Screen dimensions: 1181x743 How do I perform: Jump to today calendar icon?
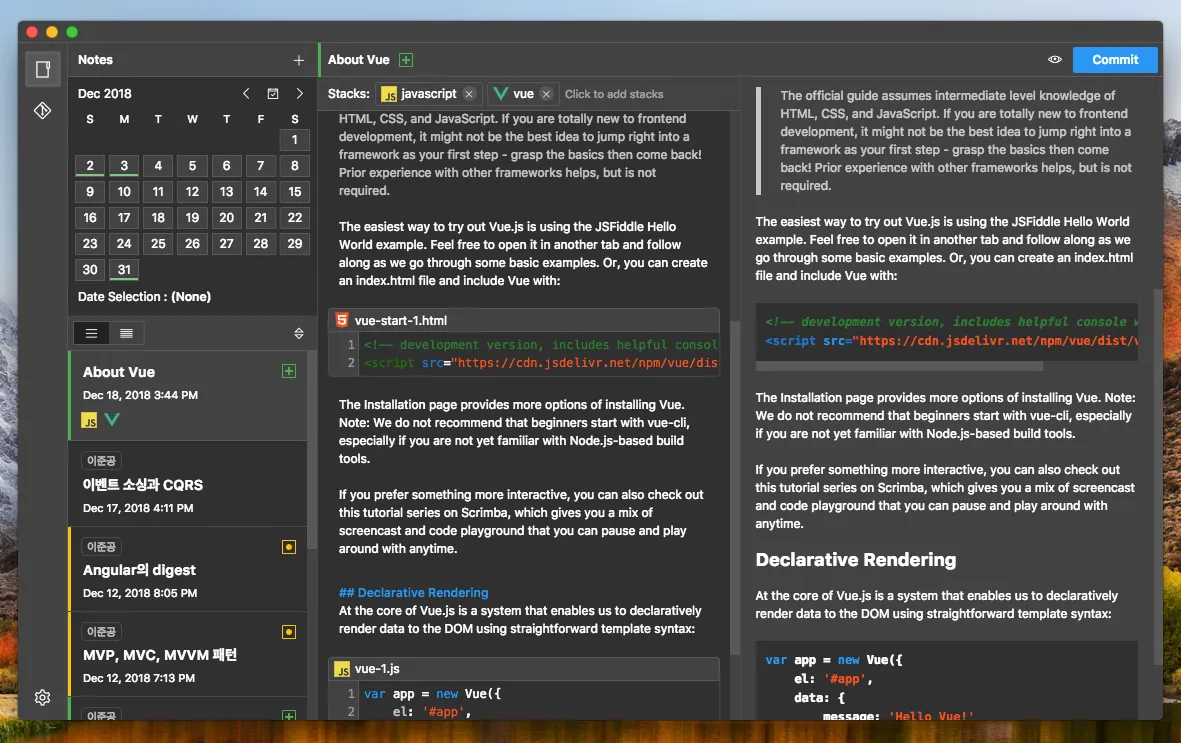tap(273, 93)
